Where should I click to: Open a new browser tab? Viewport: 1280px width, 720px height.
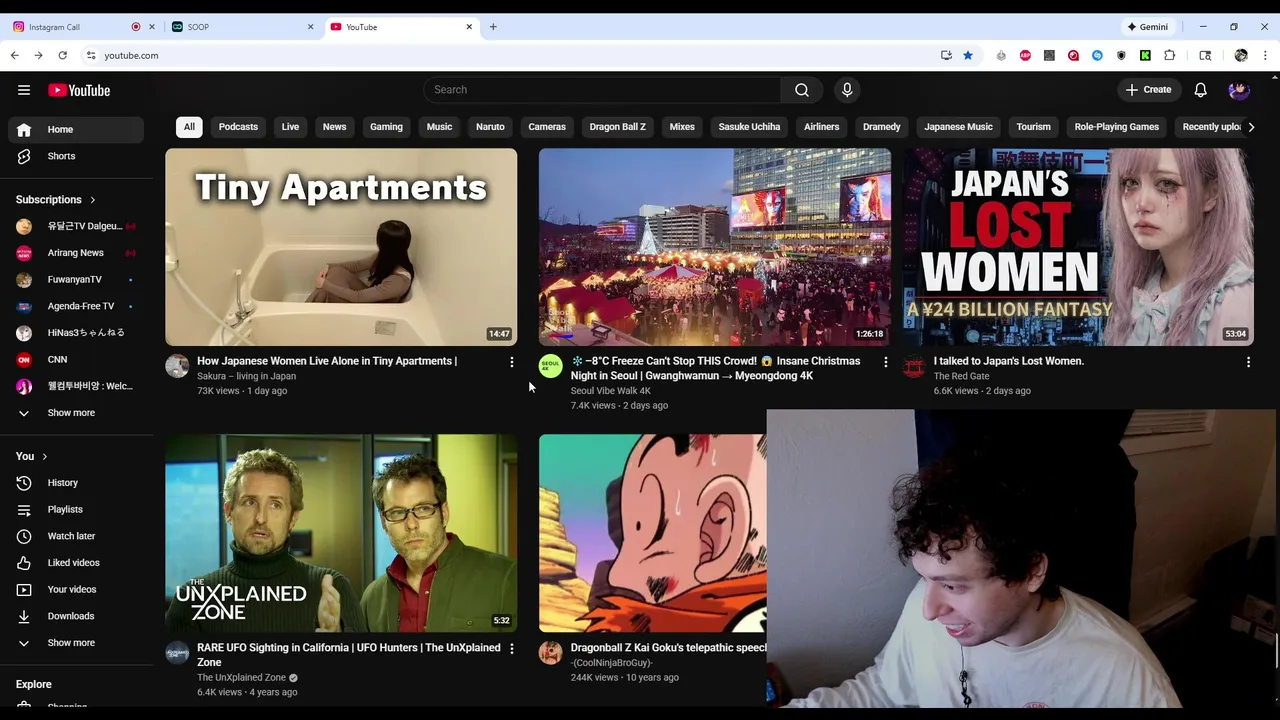493,27
